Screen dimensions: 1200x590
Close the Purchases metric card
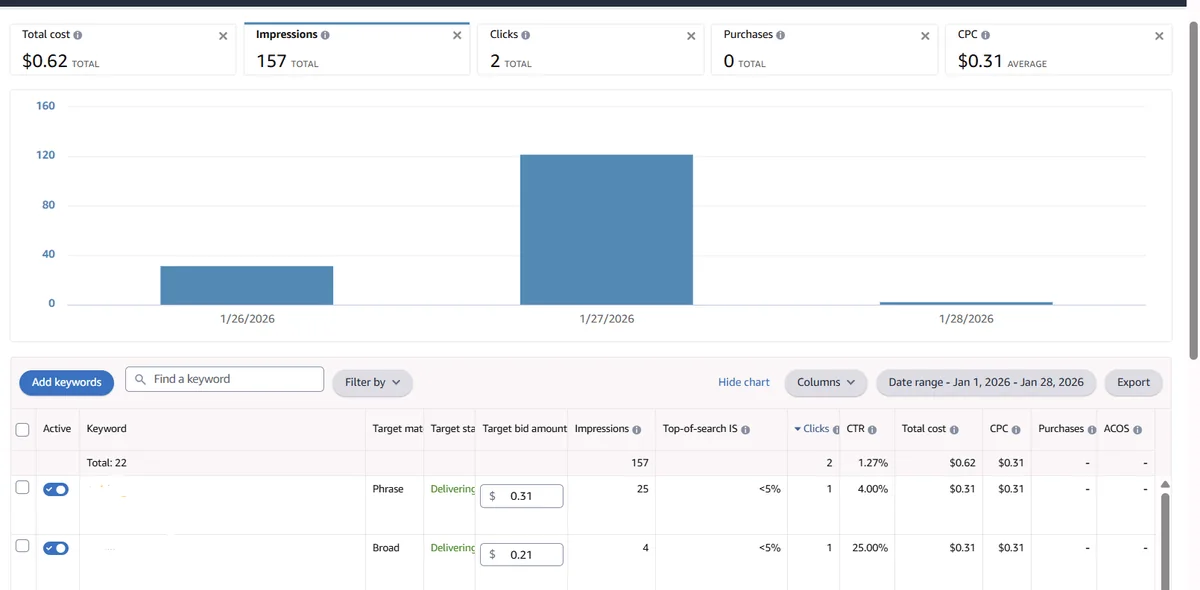(x=925, y=36)
